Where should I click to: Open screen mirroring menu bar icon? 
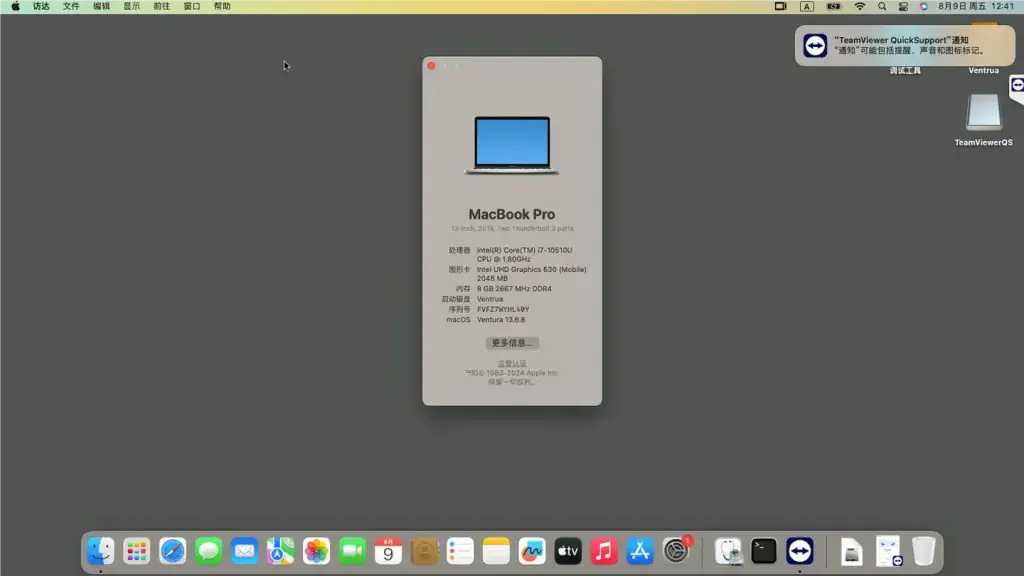point(780,7)
